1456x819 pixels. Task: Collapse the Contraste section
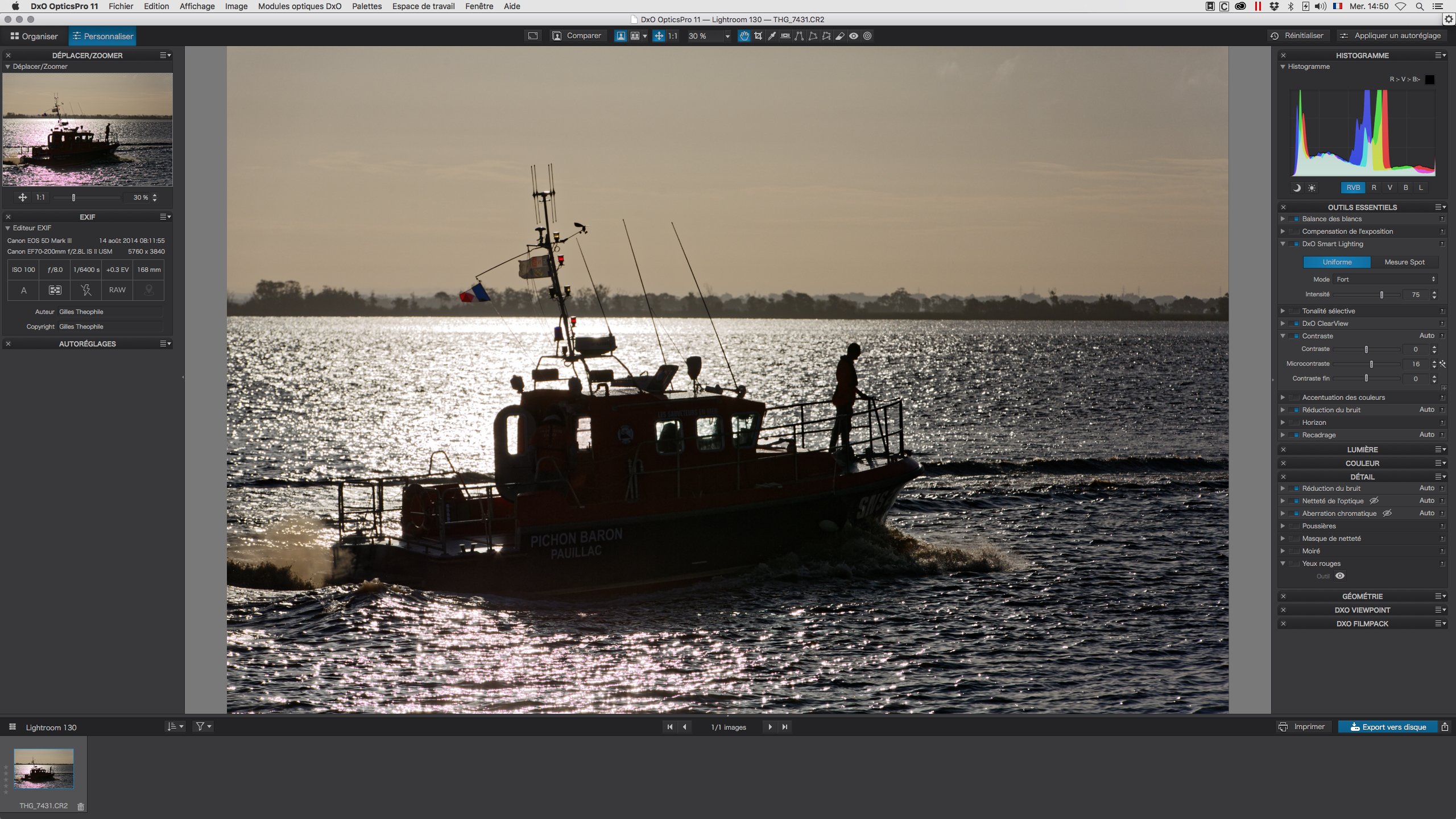pyautogui.click(x=1283, y=336)
